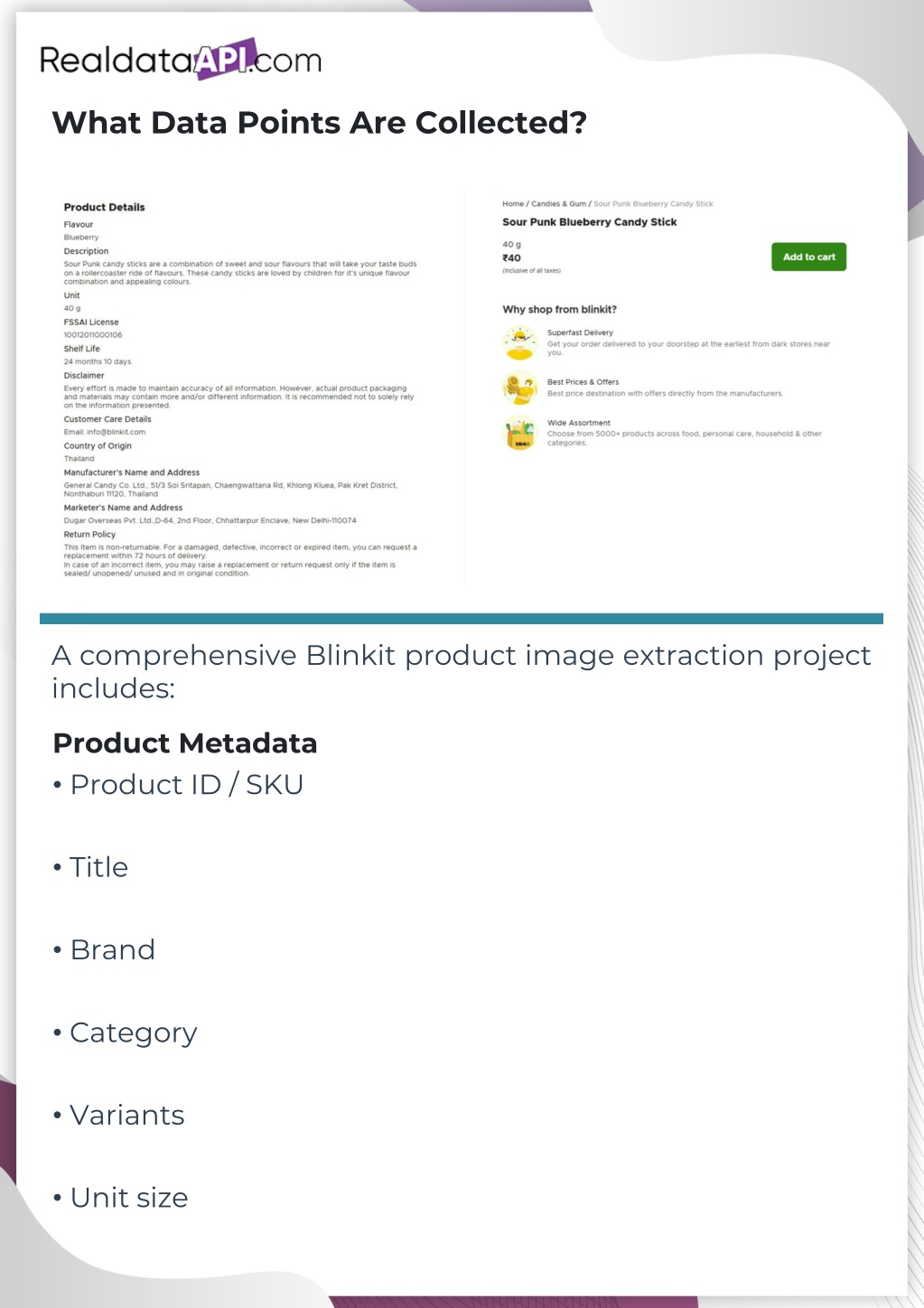The height and width of the screenshot is (1308, 924).
Task: Click the RealdataAPI.com logo
Action: click(x=181, y=60)
